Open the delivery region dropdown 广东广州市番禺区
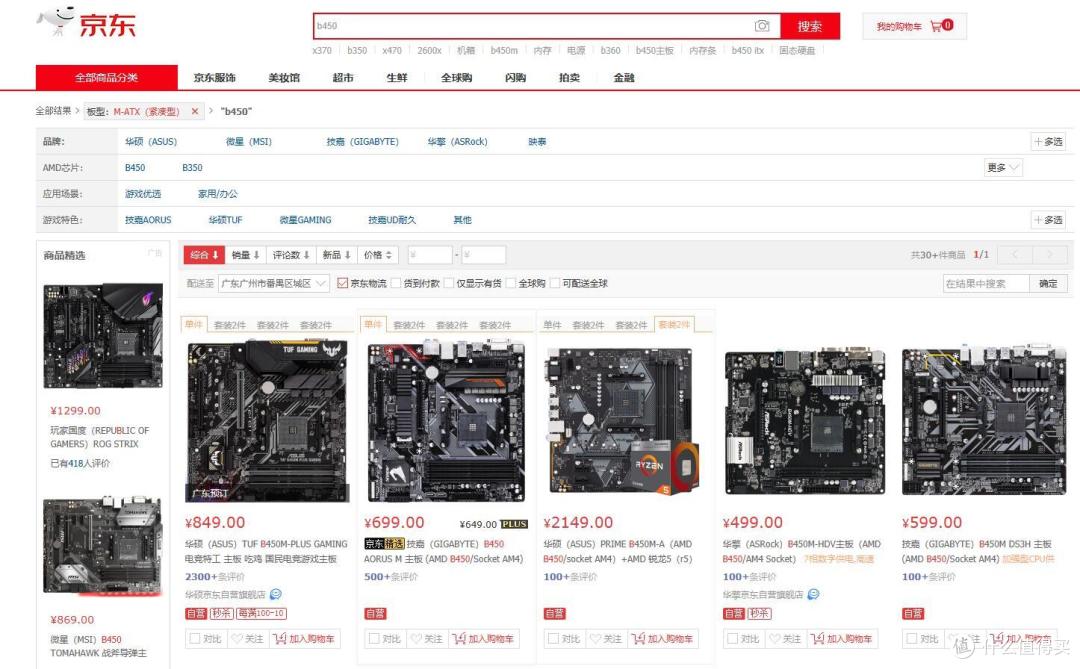The height and width of the screenshot is (669, 1080). click(273, 283)
